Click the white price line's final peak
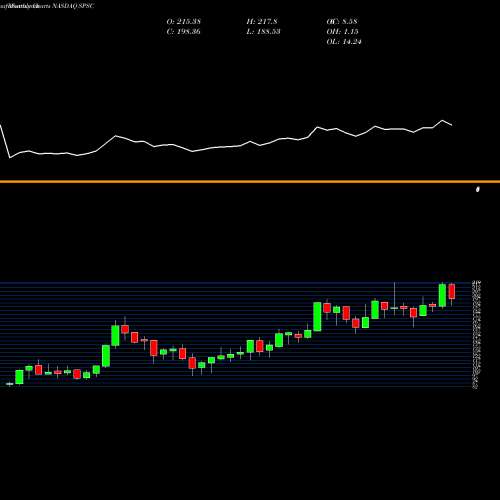 [x=443, y=120]
